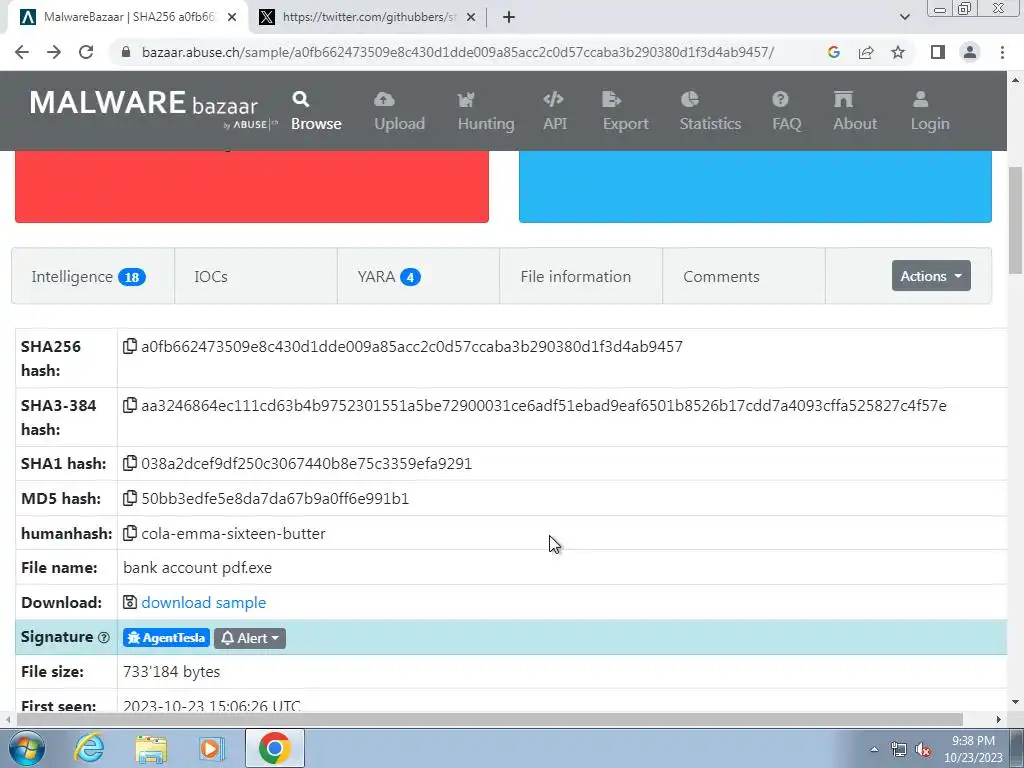Click the horizontal page scrollbar

[490, 719]
